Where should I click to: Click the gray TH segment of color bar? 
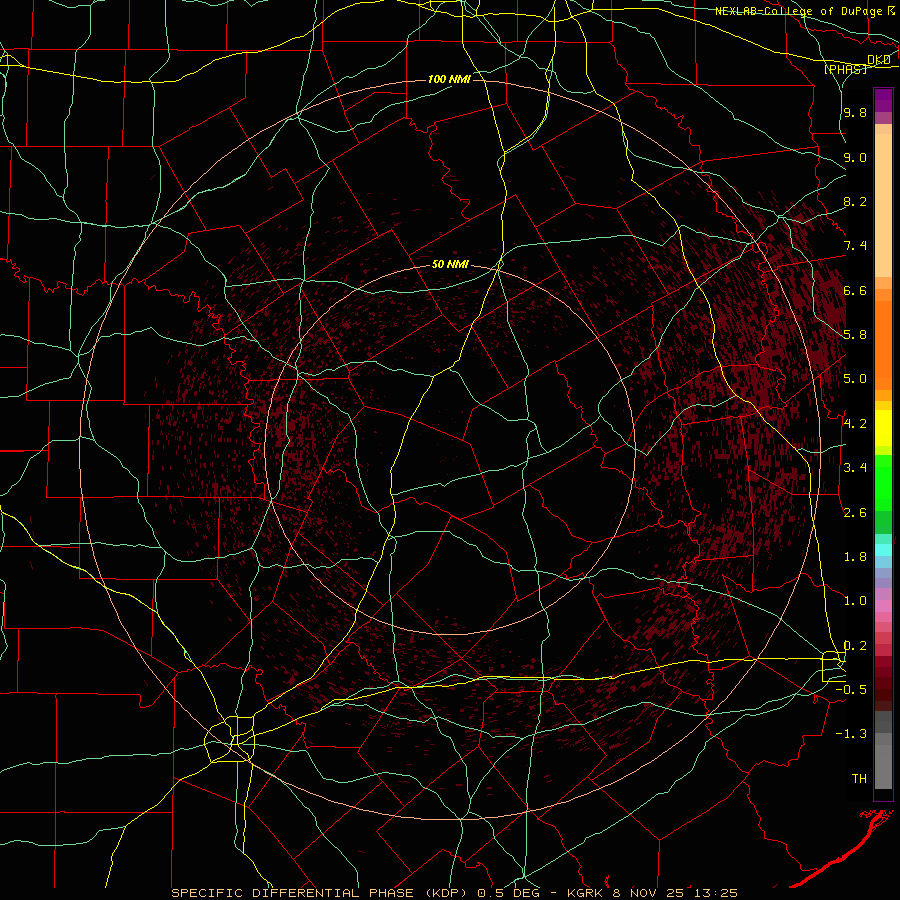(883, 767)
